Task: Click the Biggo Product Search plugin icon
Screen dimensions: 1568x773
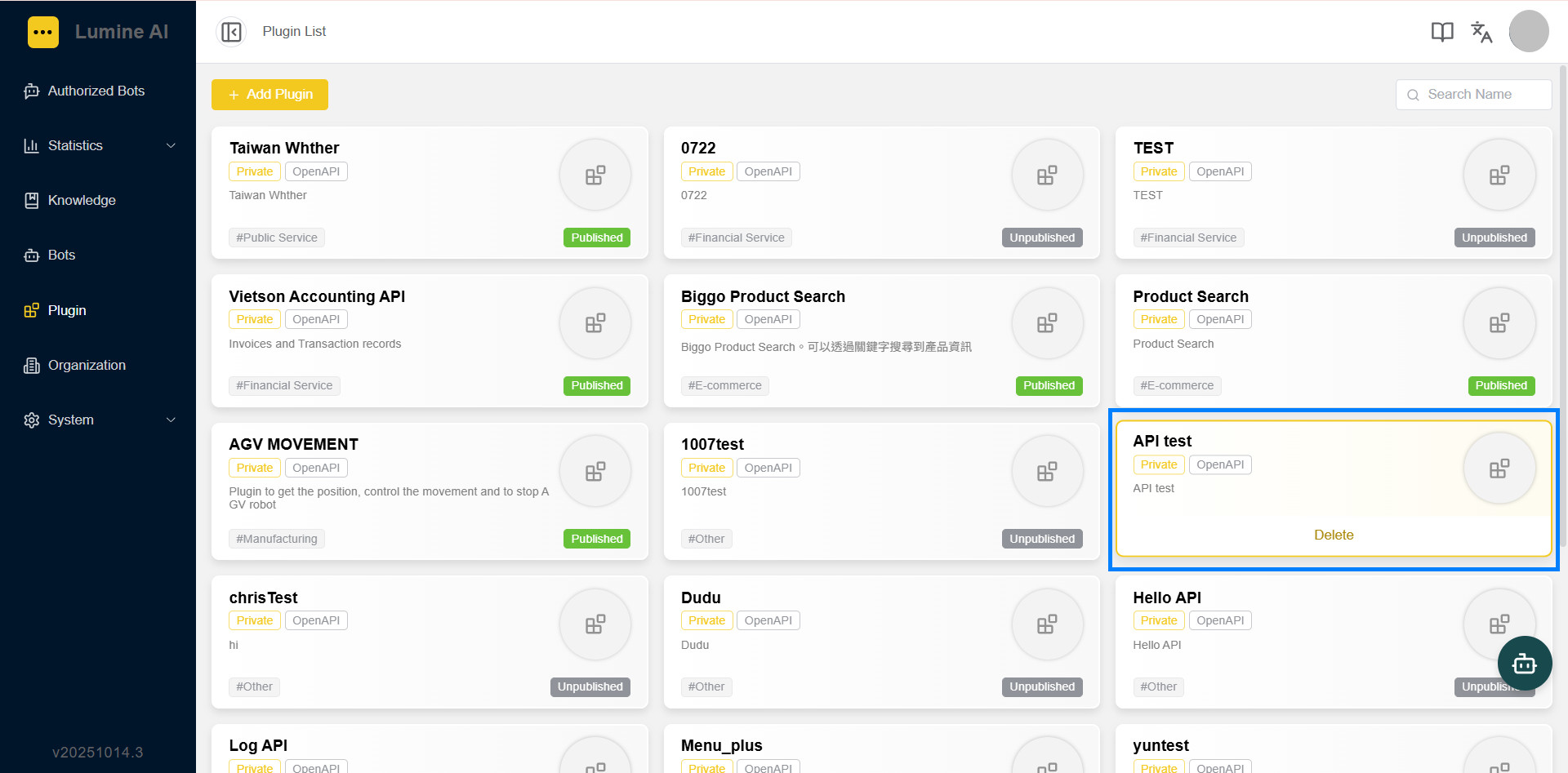Action: click(1047, 323)
